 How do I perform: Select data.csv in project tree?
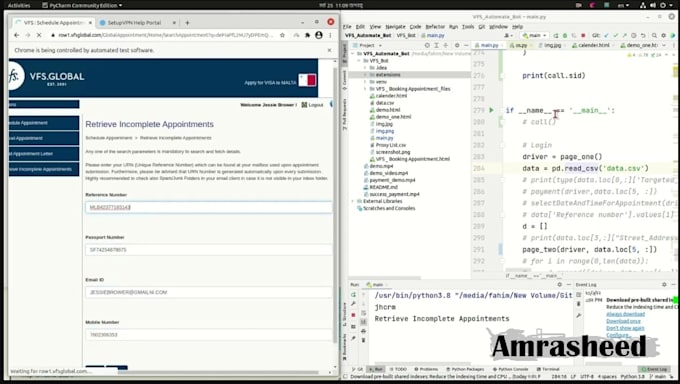(x=385, y=103)
